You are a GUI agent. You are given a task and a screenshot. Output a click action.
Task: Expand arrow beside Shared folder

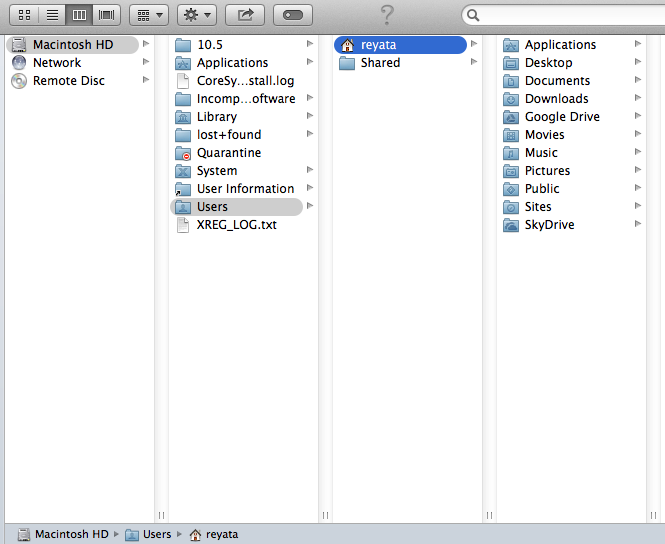click(474, 62)
